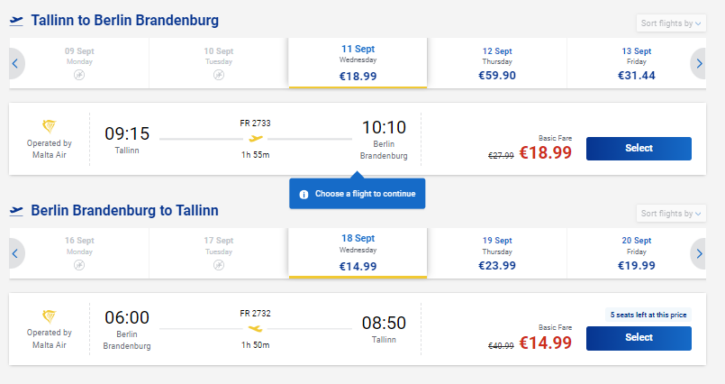Click the Malta Air harp logo on FR 2733

click(x=49, y=126)
